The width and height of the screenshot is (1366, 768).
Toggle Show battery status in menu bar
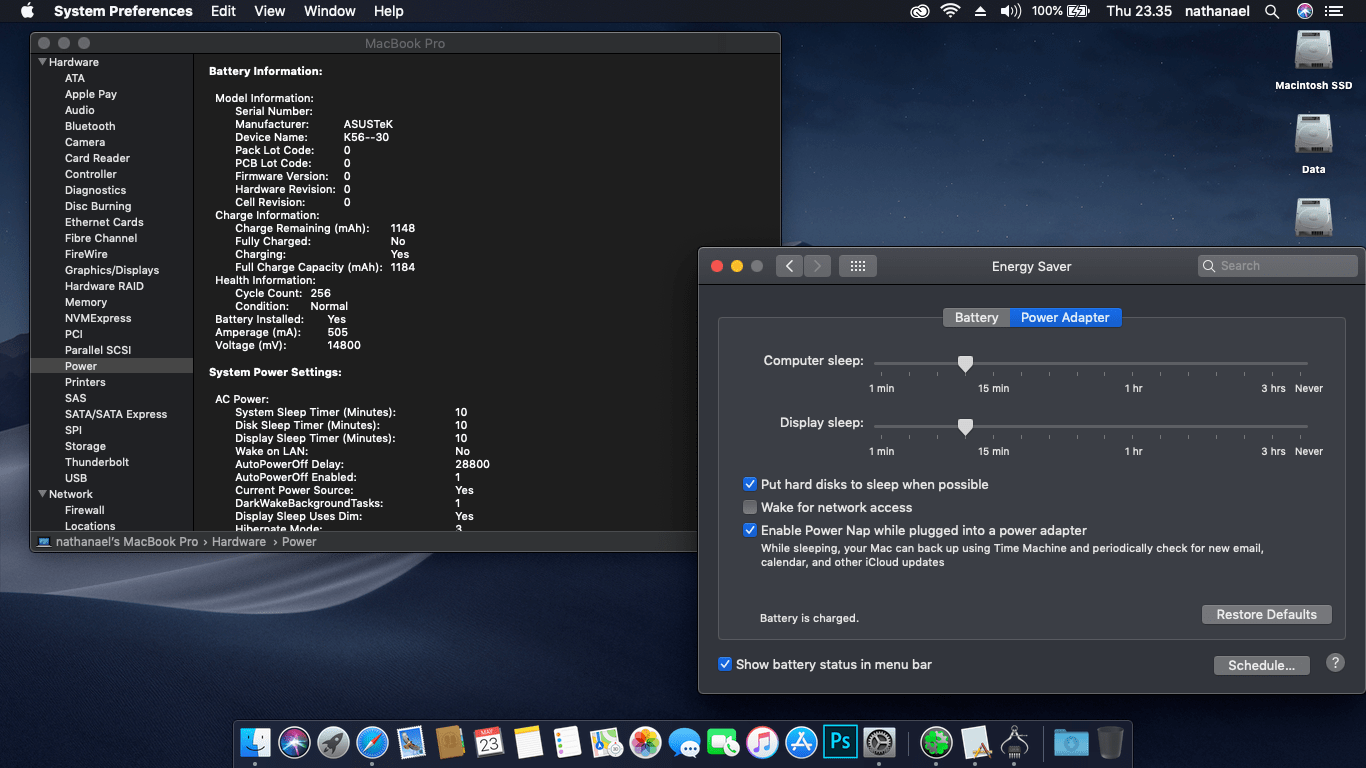pyautogui.click(x=725, y=664)
